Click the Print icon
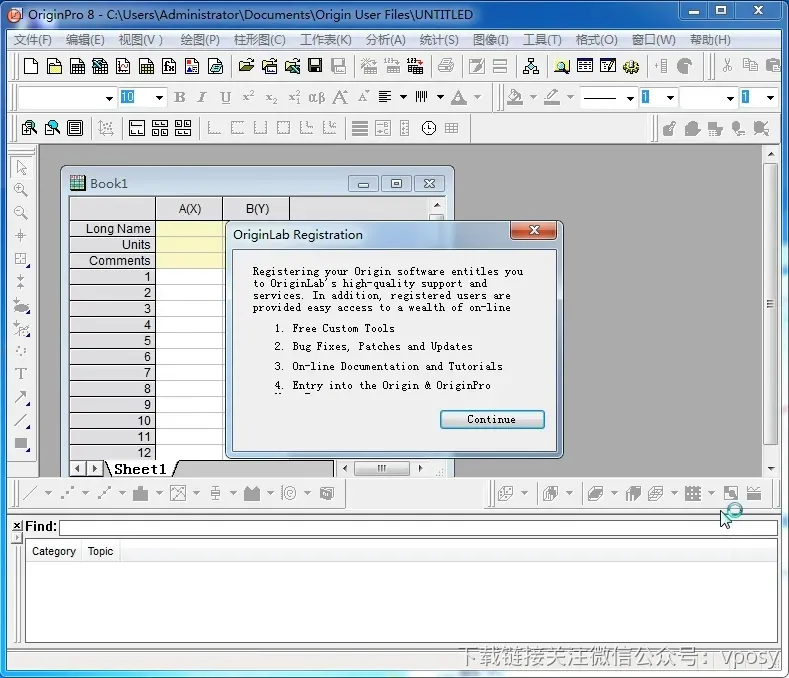The height and width of the screenshot is (678, 789). click(x=446, y=66)
